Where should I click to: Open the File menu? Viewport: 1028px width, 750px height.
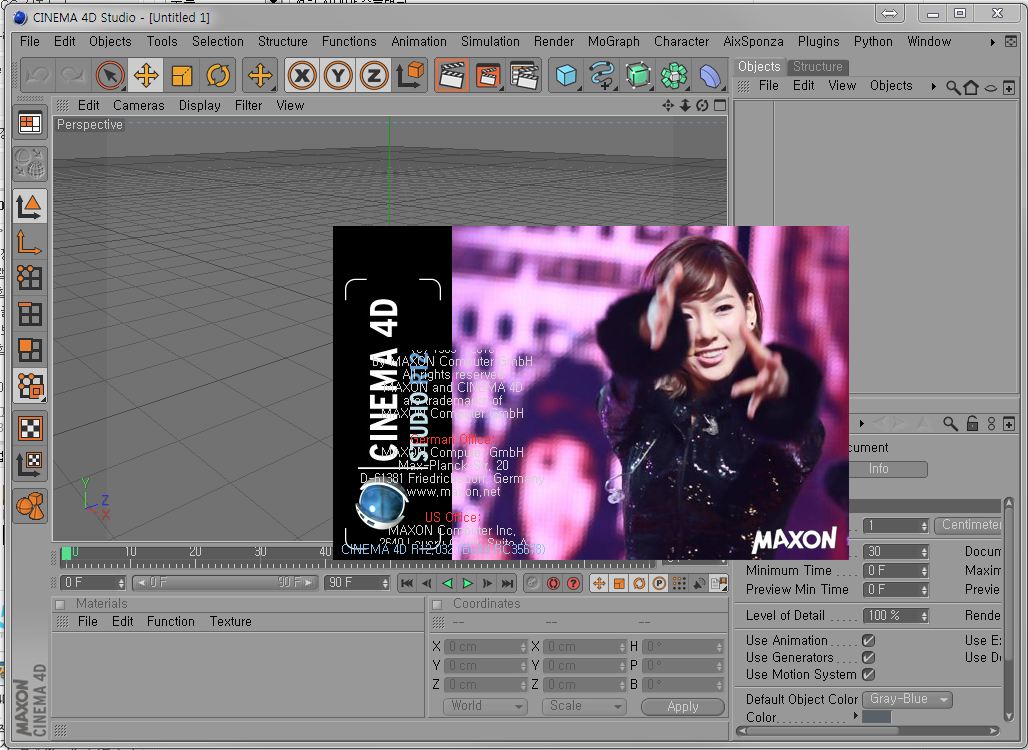coord(30,41)
